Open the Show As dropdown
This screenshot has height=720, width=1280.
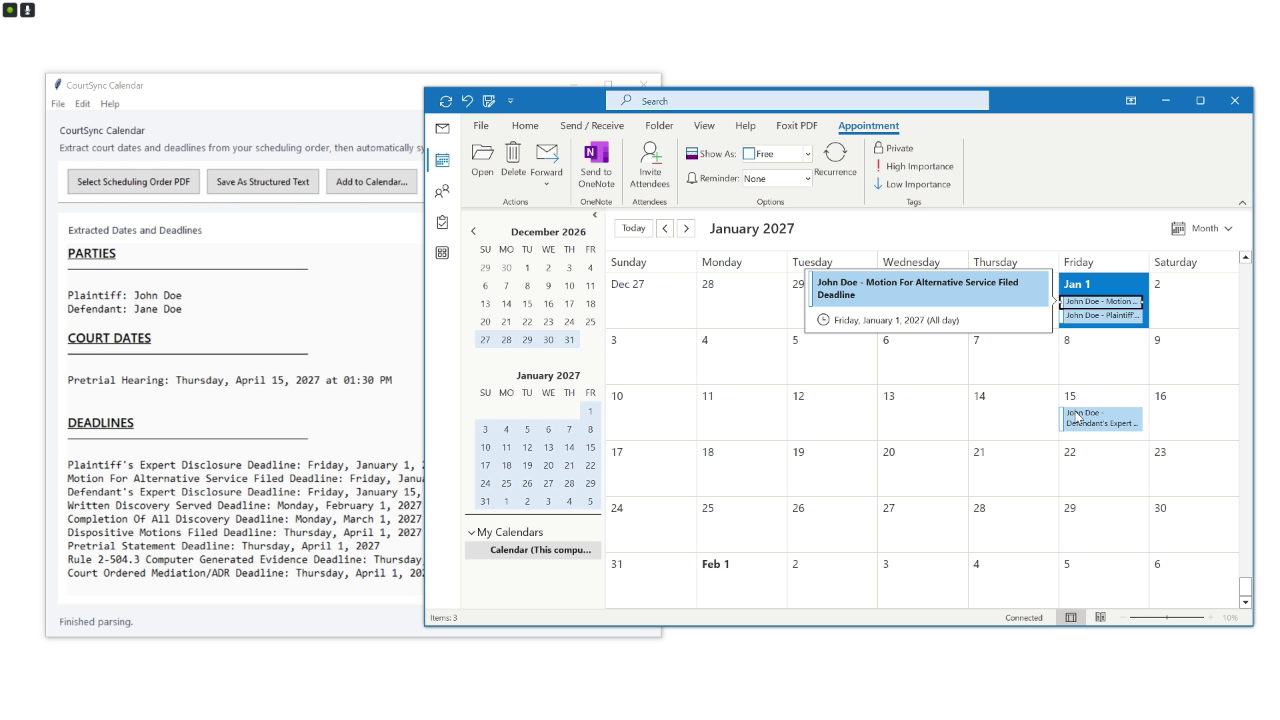click(808, 154)
